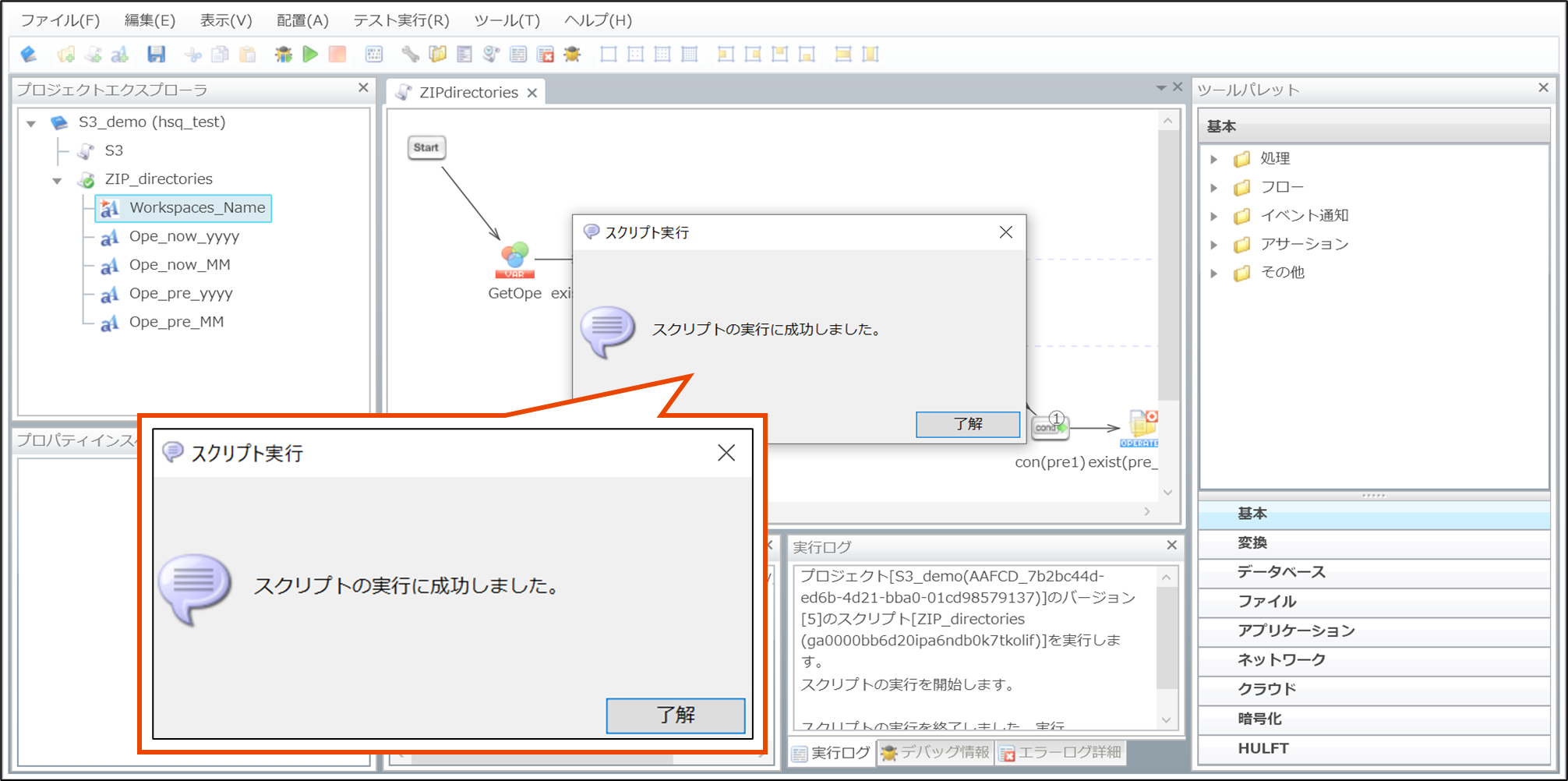Switch to the 実行ログ bottom tab

tap(832, 753)
